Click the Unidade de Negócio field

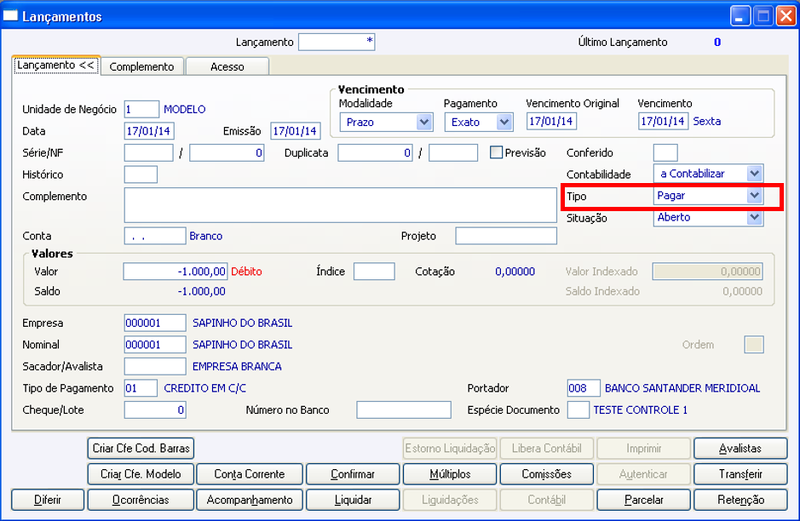(141, 109)
